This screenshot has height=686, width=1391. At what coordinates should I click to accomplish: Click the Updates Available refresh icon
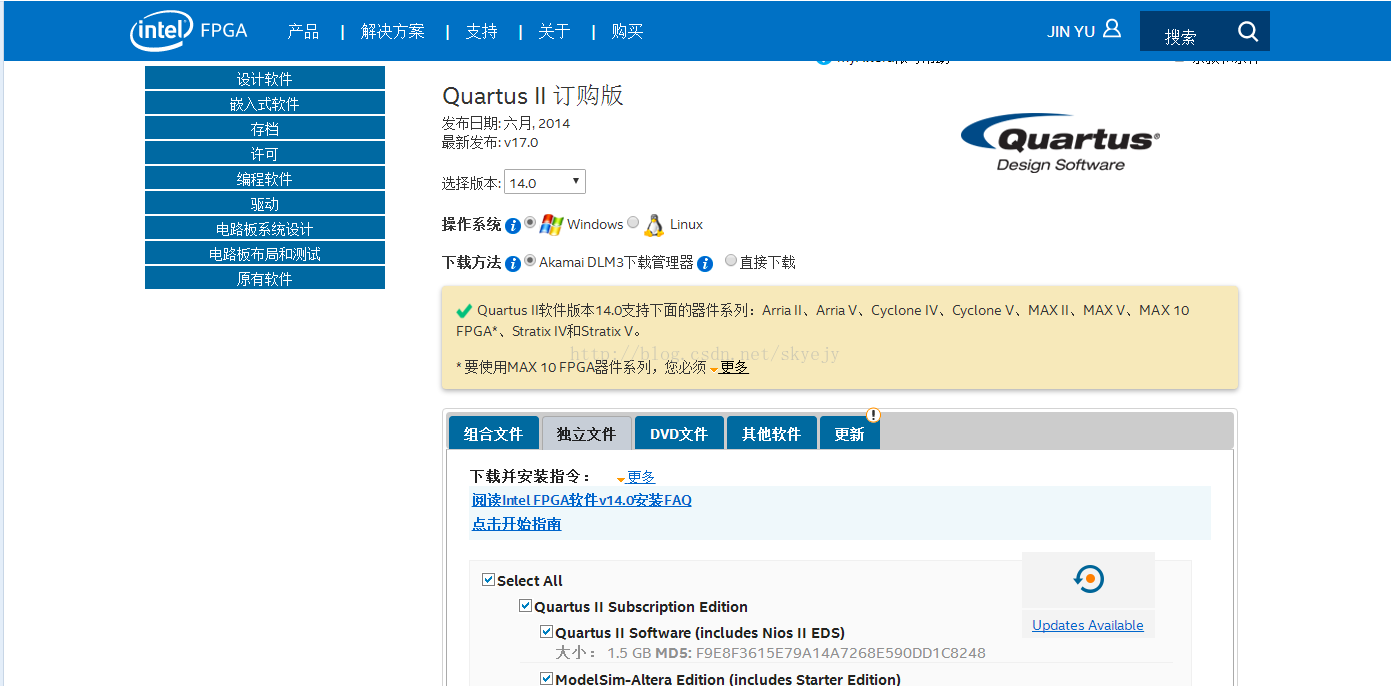click(x=1088, y=578)
